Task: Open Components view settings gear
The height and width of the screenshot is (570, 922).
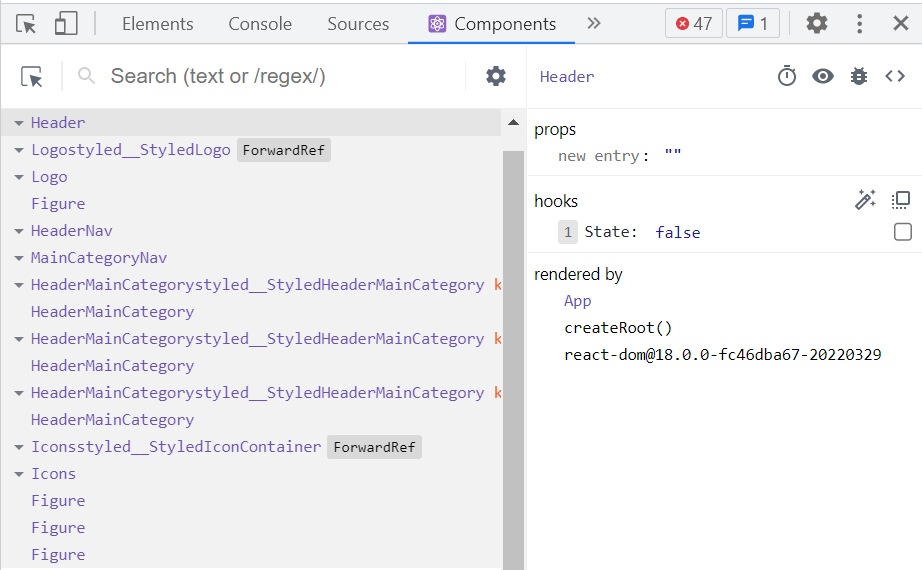Action: point(496,76)
